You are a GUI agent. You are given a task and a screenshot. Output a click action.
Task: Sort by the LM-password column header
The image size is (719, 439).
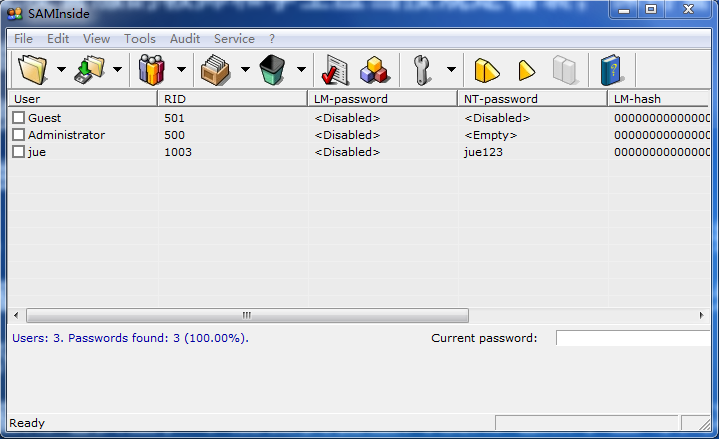pyautogui.click(x=382, y=99)
